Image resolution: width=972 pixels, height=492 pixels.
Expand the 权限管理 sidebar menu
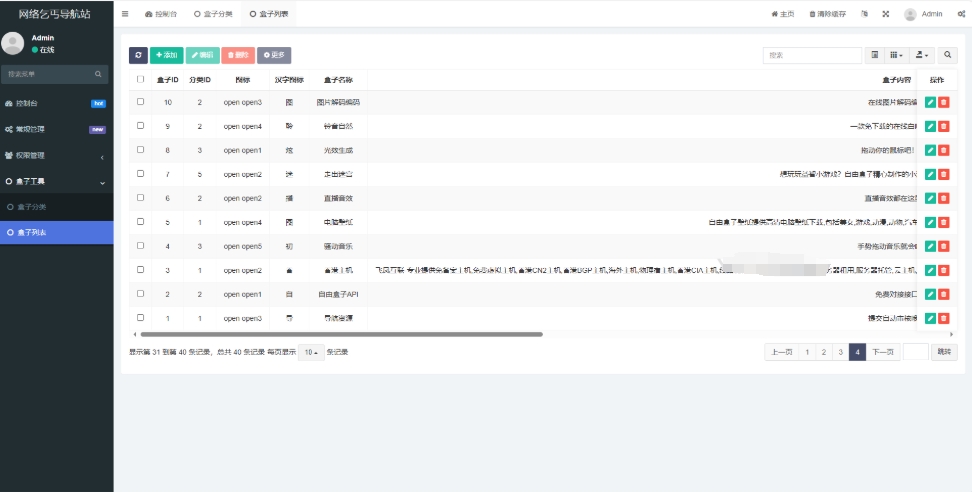pos(56,156)
